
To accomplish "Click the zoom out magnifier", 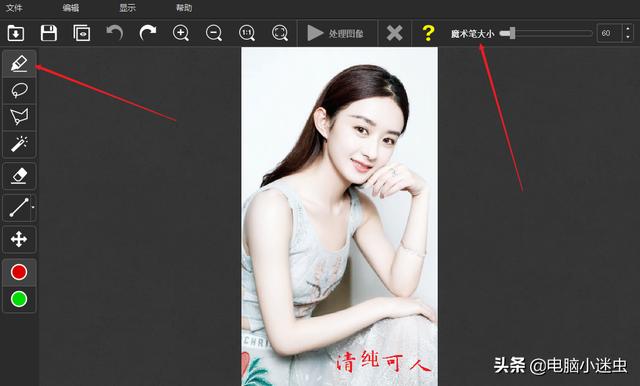I will 214,33.
